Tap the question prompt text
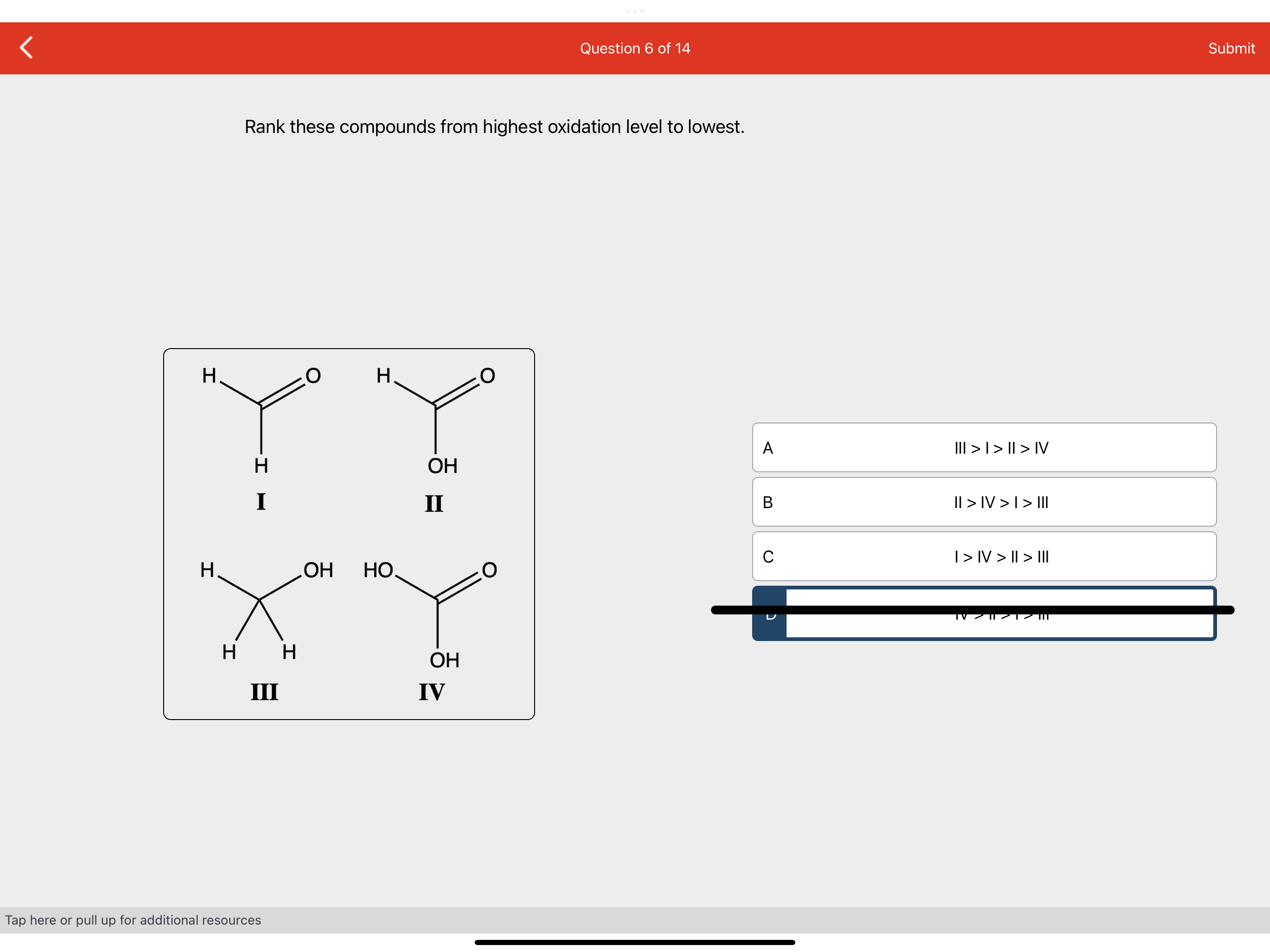 tap(494, 126)
